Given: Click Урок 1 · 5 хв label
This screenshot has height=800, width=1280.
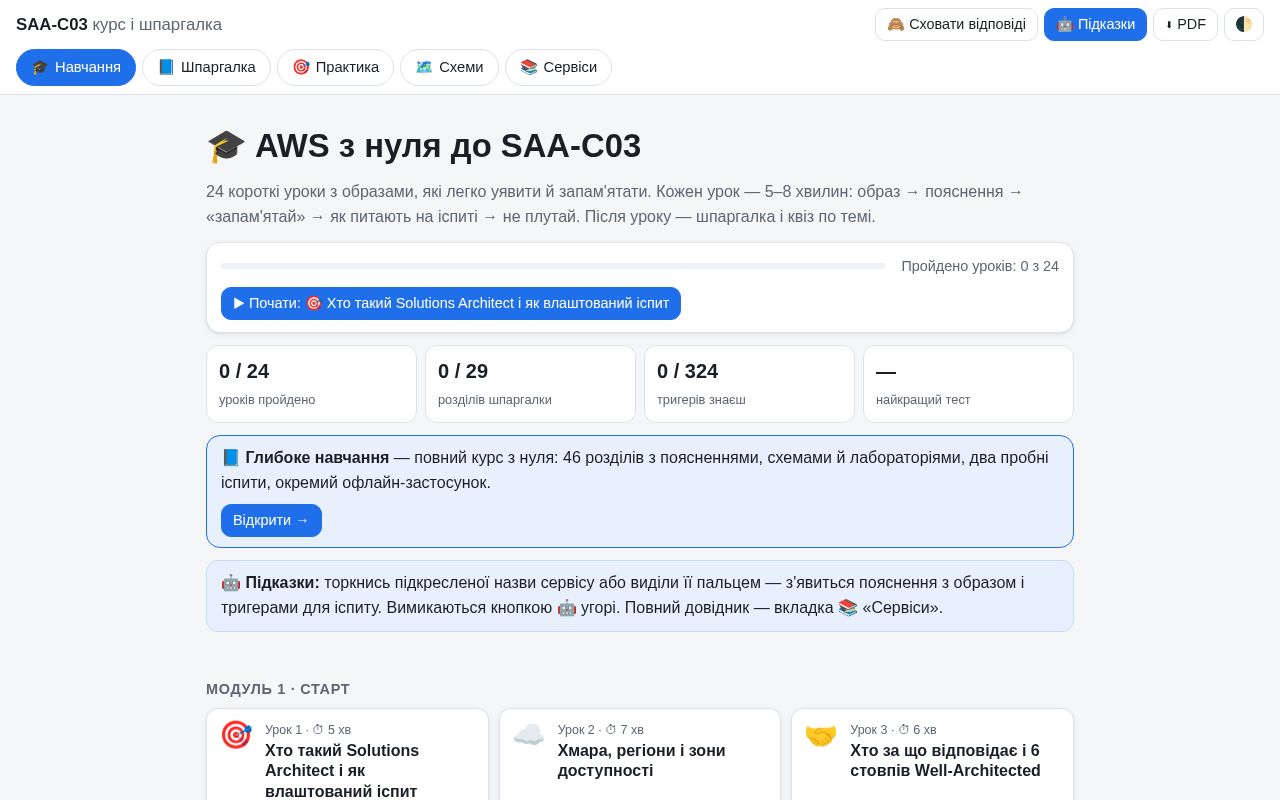Looking at the screenshot, I should 308,730.
